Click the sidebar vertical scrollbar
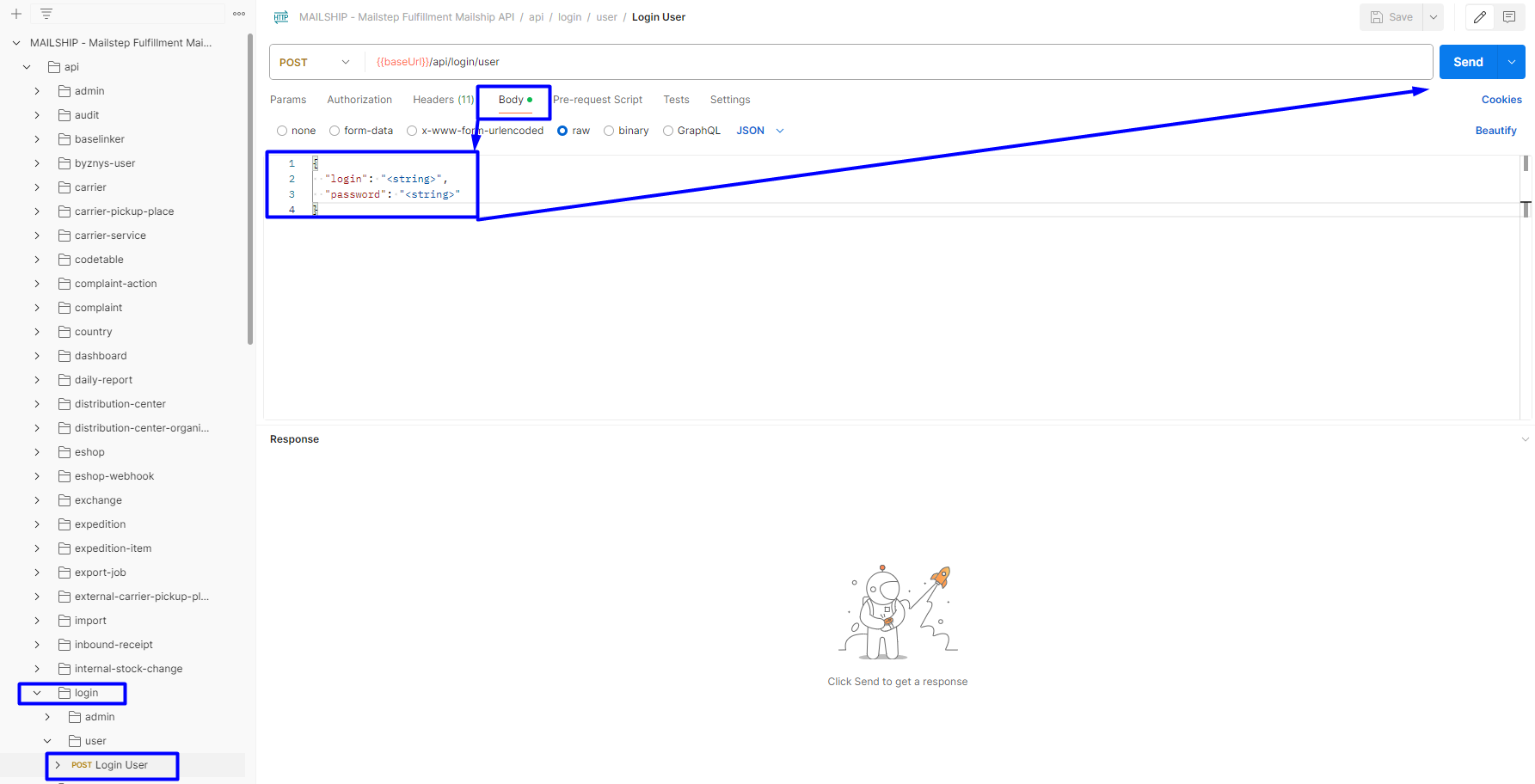The image size is (1535, 784). pyautogui.click(x=250, y=189)
